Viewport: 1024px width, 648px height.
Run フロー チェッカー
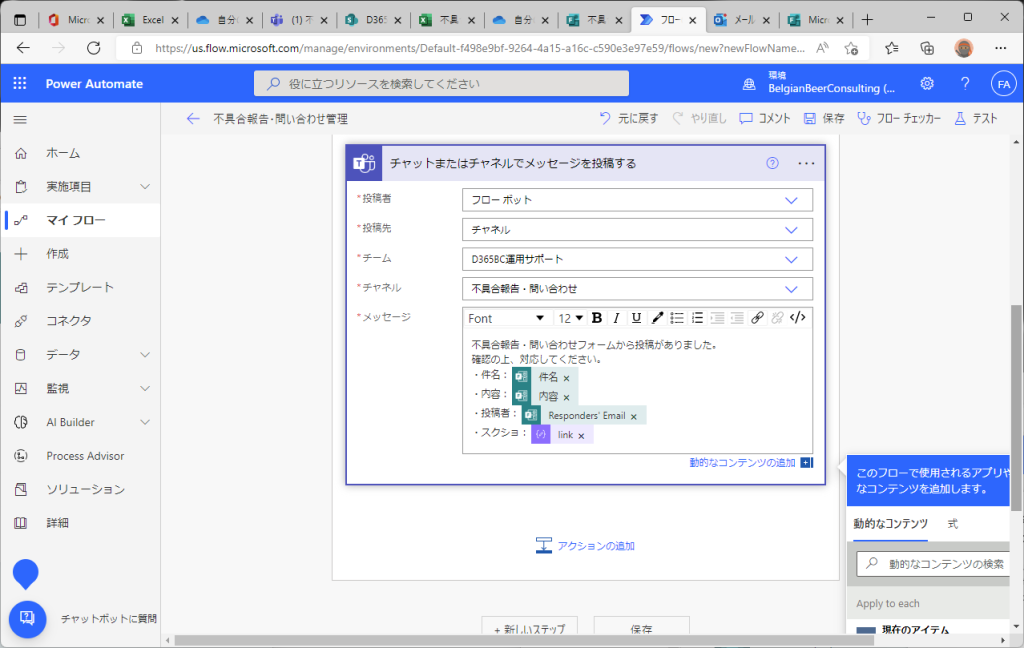pos(899,118)
